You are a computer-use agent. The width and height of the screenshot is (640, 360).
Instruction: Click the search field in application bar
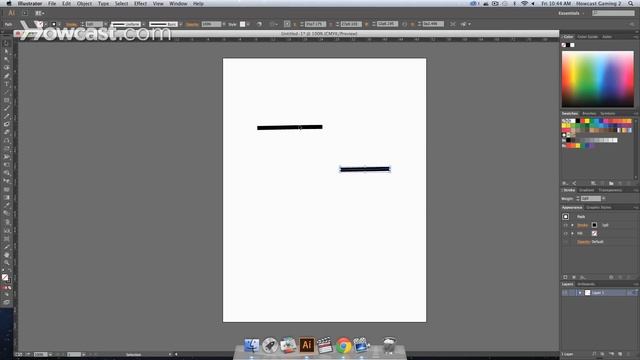tap(613, 13)
